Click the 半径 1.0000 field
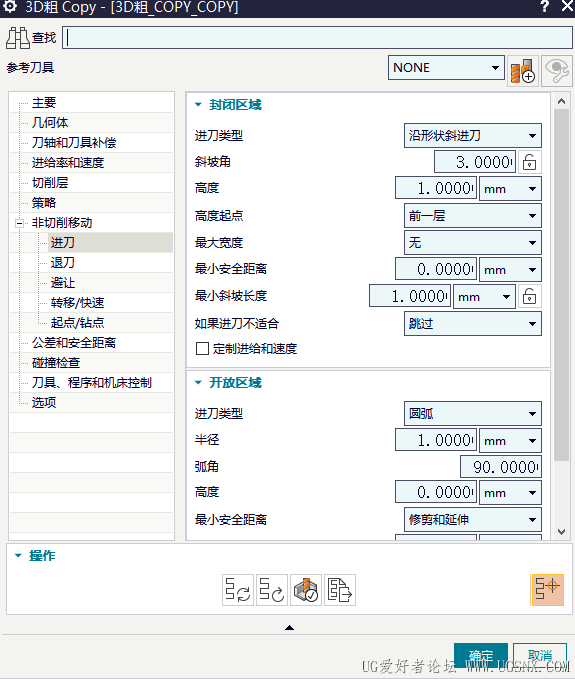This screenshot has width=575, height=679. [x=436, y=440]
